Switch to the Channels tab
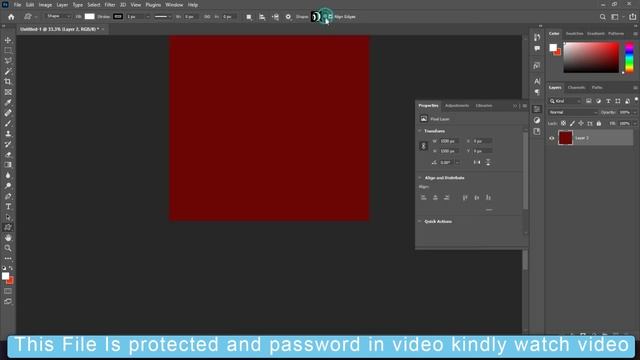The width and height of the screenshot is (640, 360). coord(576,87)
